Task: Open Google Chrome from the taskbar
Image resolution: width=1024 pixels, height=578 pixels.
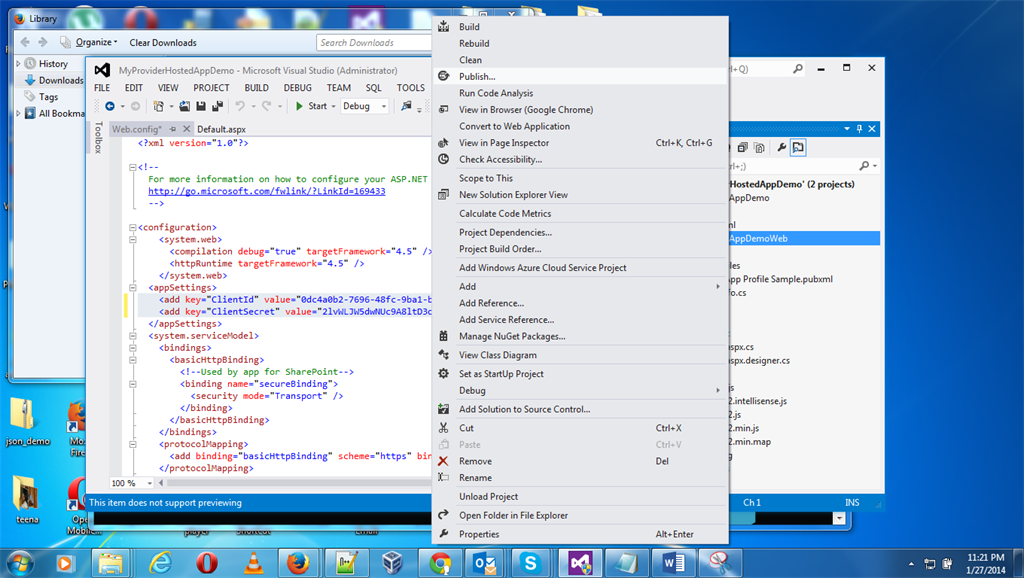Action: click(x=439, y=563)
